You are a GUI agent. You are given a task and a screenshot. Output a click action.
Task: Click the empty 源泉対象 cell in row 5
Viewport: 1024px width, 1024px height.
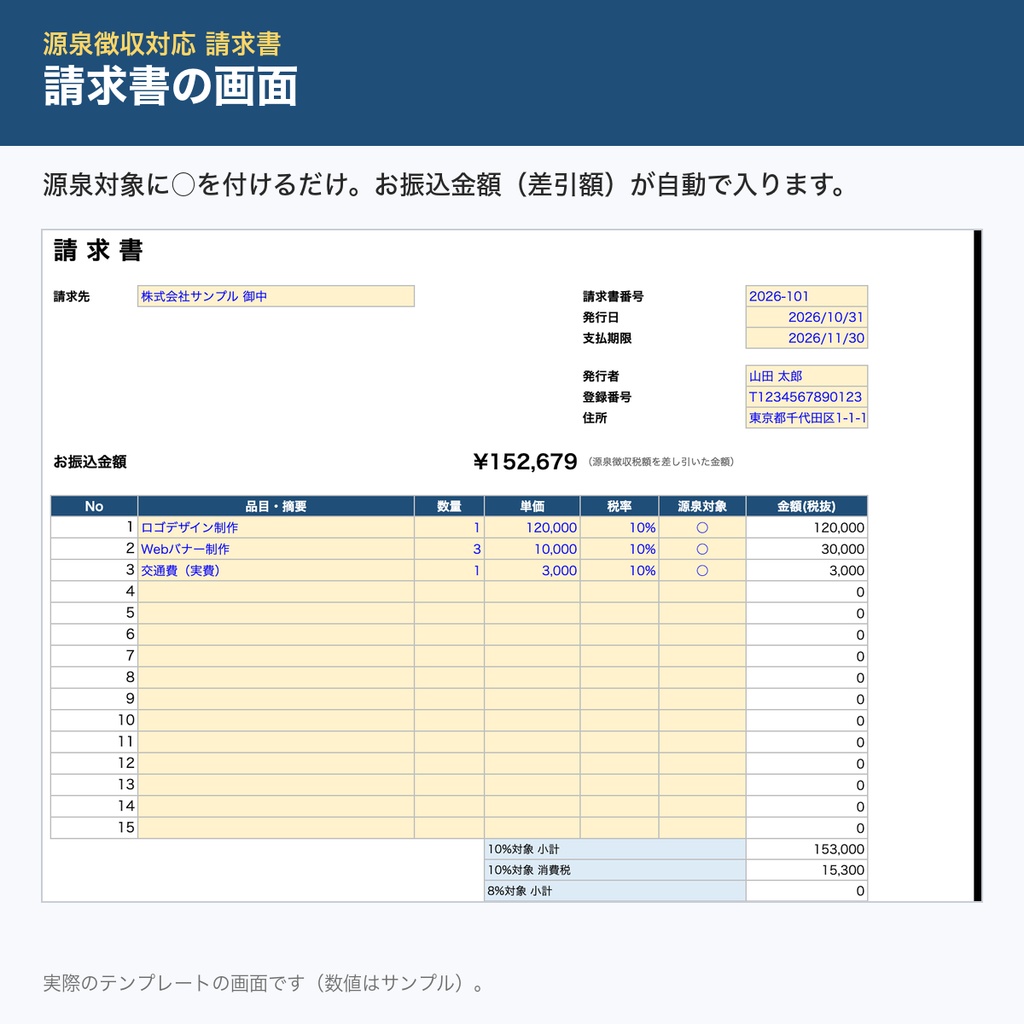coord(702,613)
